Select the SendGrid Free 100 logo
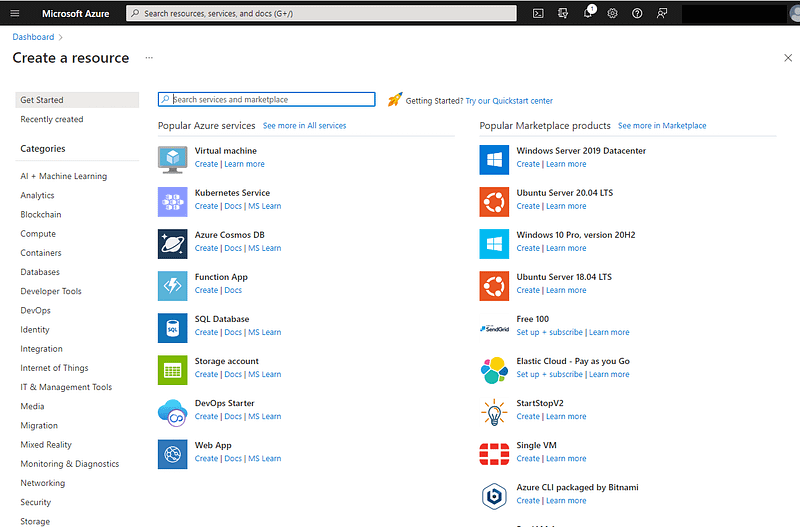 494,329
